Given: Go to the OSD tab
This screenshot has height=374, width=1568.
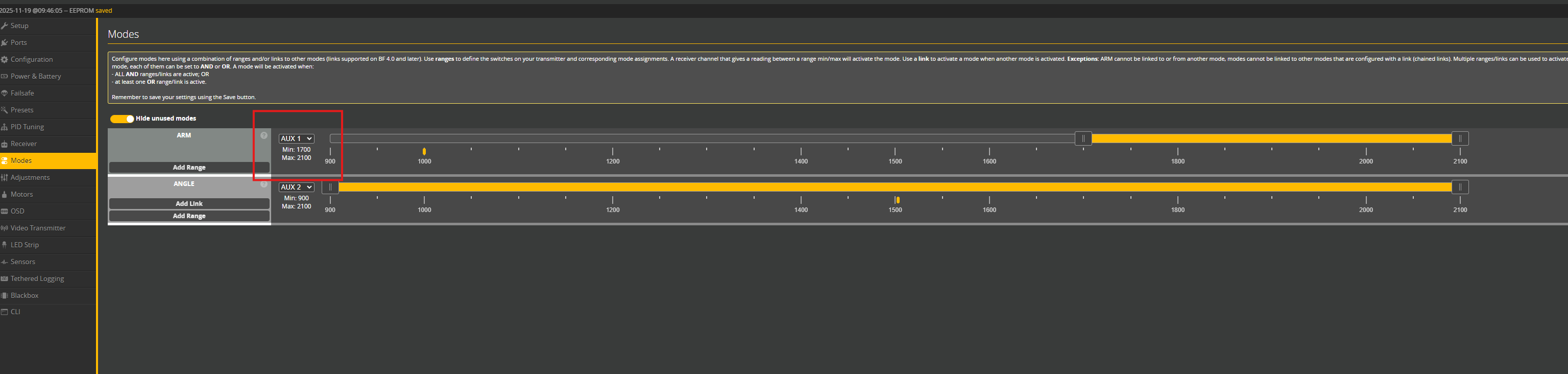Looking at the screenshot, I should click(x=18, y=212).
